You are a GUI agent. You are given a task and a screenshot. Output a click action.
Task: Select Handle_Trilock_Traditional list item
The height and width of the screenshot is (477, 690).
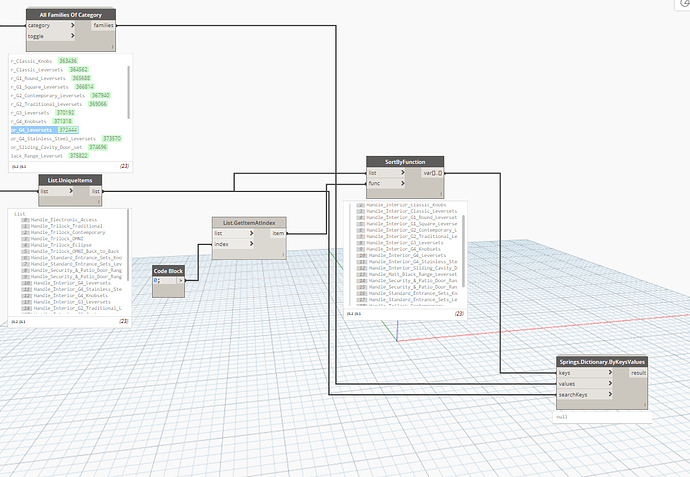[x=66, y=226]
